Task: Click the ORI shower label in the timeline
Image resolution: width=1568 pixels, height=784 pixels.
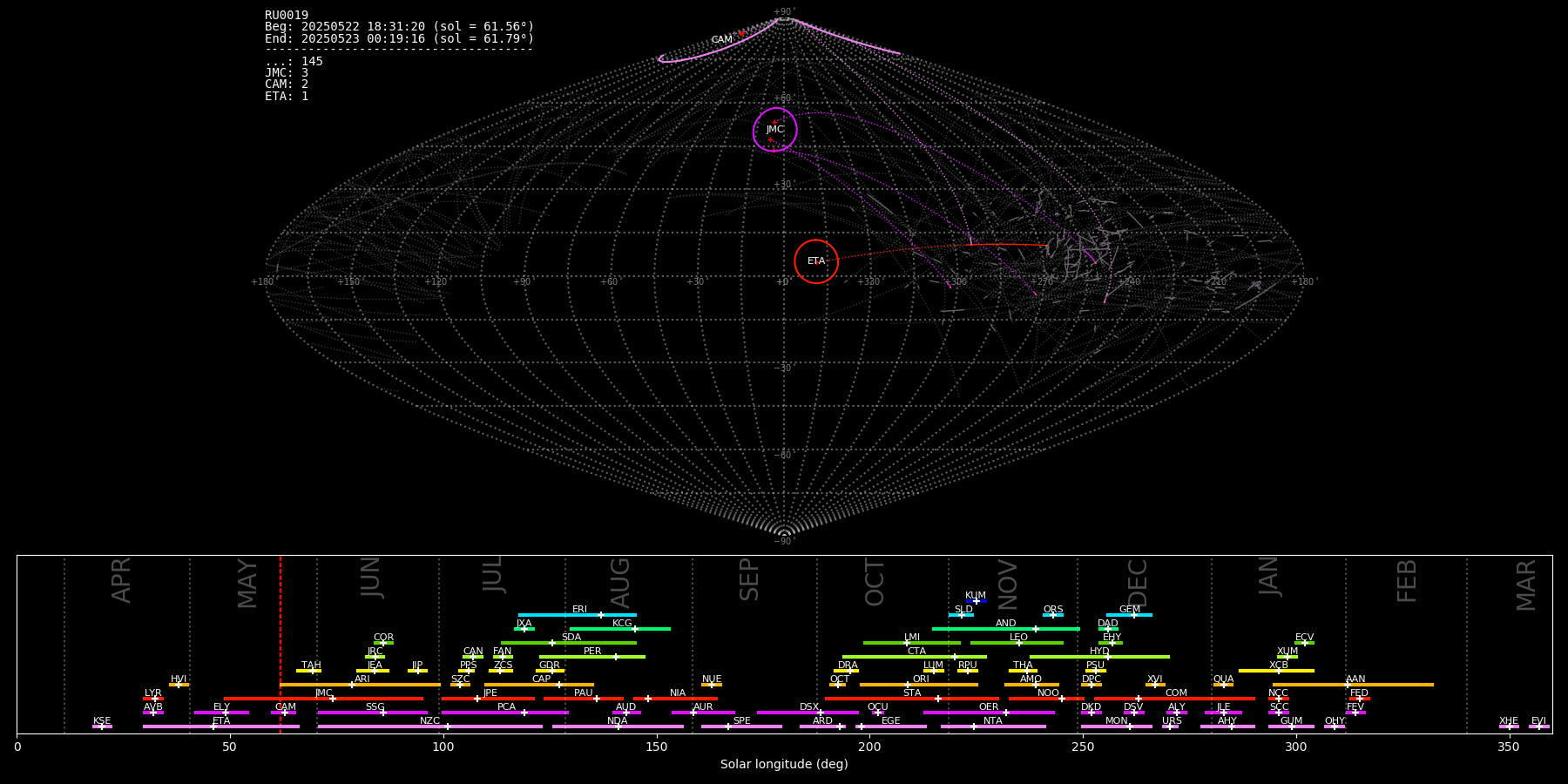Action: 921,679
